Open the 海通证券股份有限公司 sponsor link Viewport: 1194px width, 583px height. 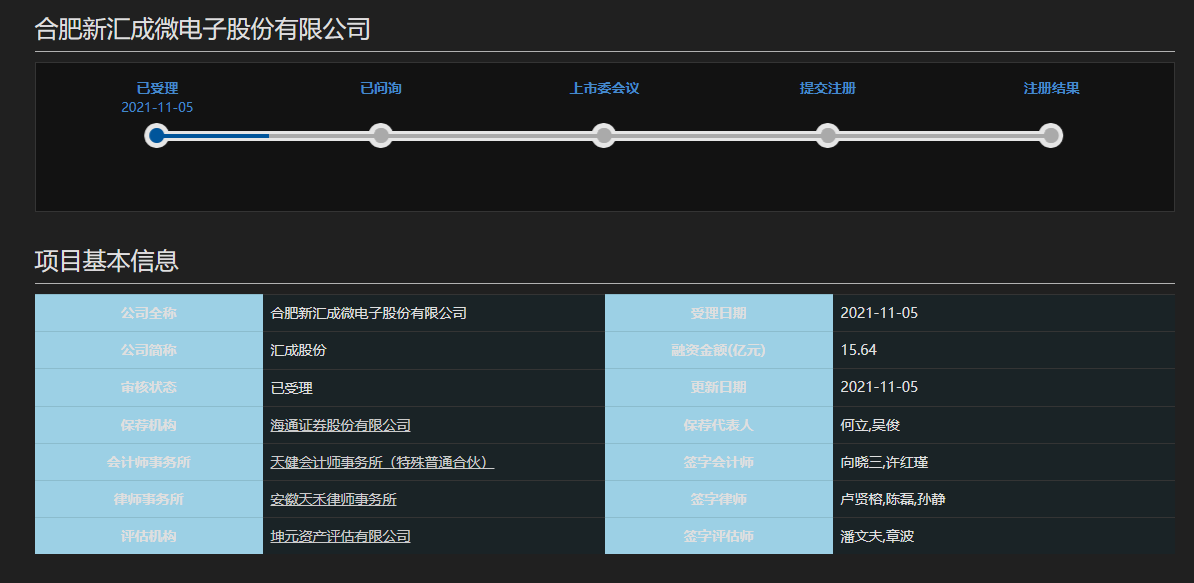coord(340,425)
